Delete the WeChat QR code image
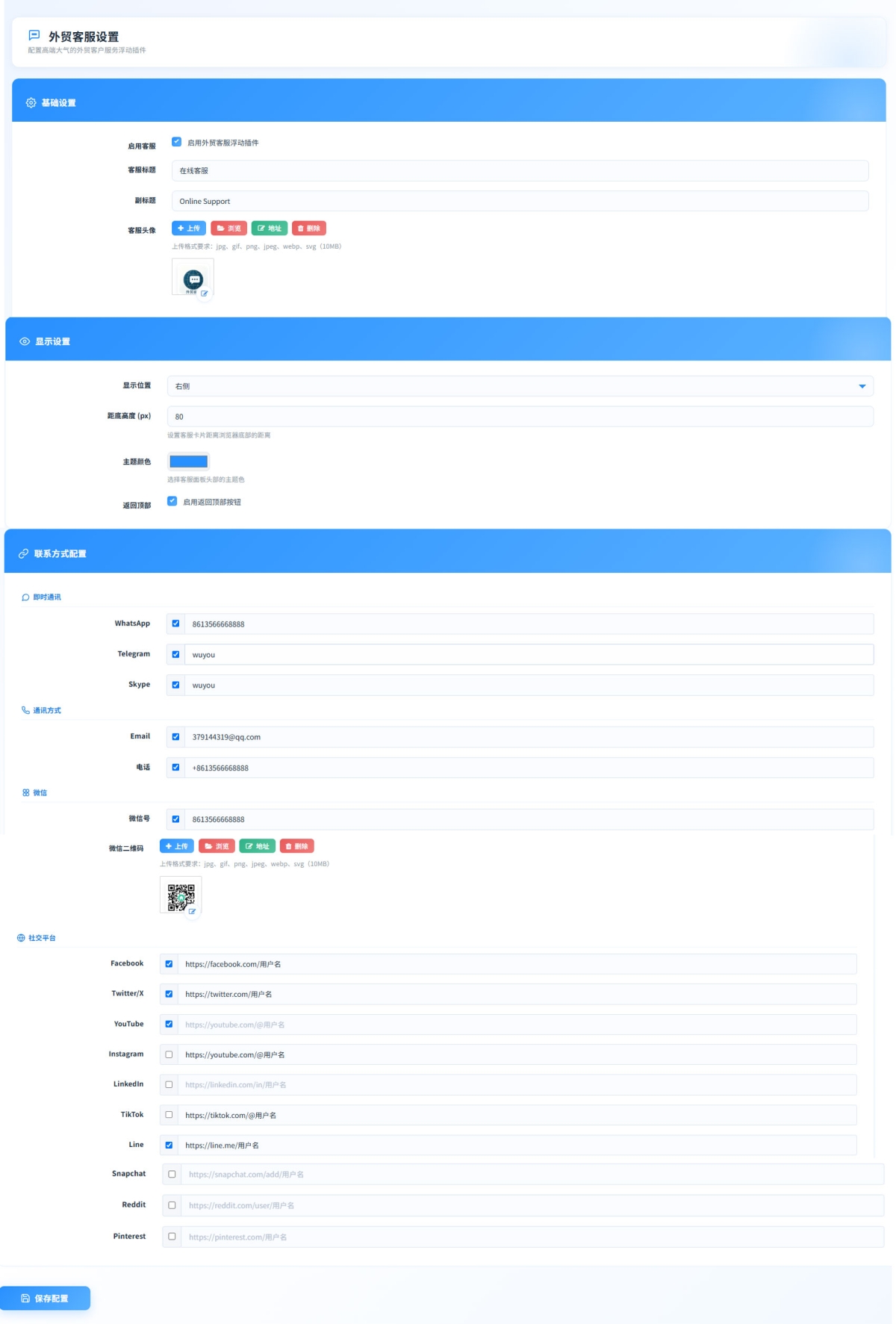 296,846
